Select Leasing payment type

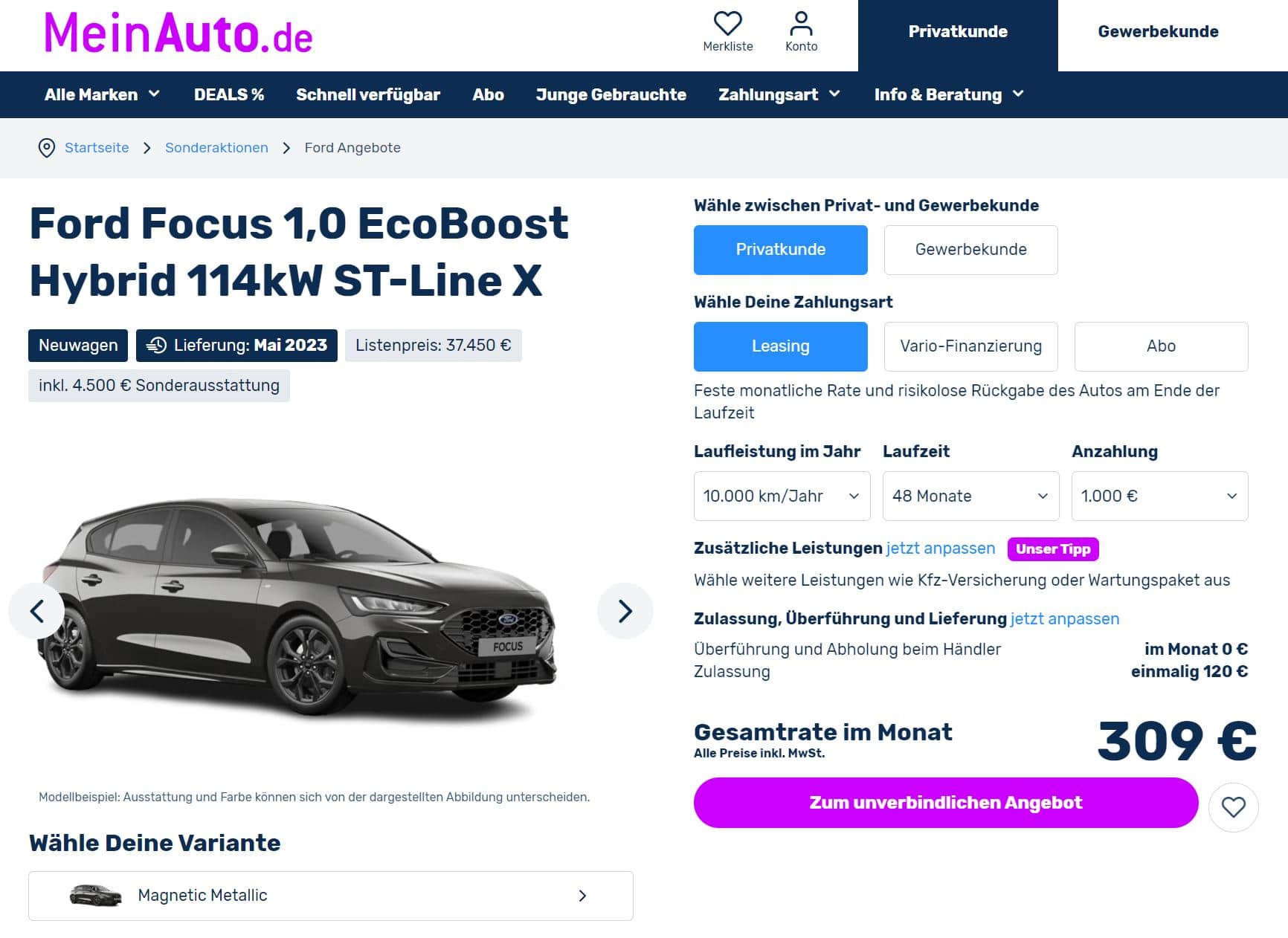[x=780, y=346]
